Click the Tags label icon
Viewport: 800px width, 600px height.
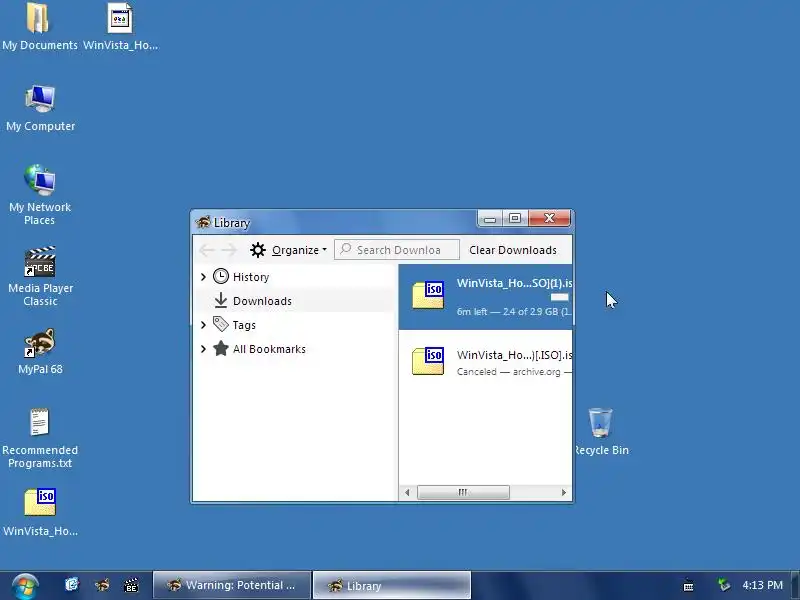coord(220,324)
